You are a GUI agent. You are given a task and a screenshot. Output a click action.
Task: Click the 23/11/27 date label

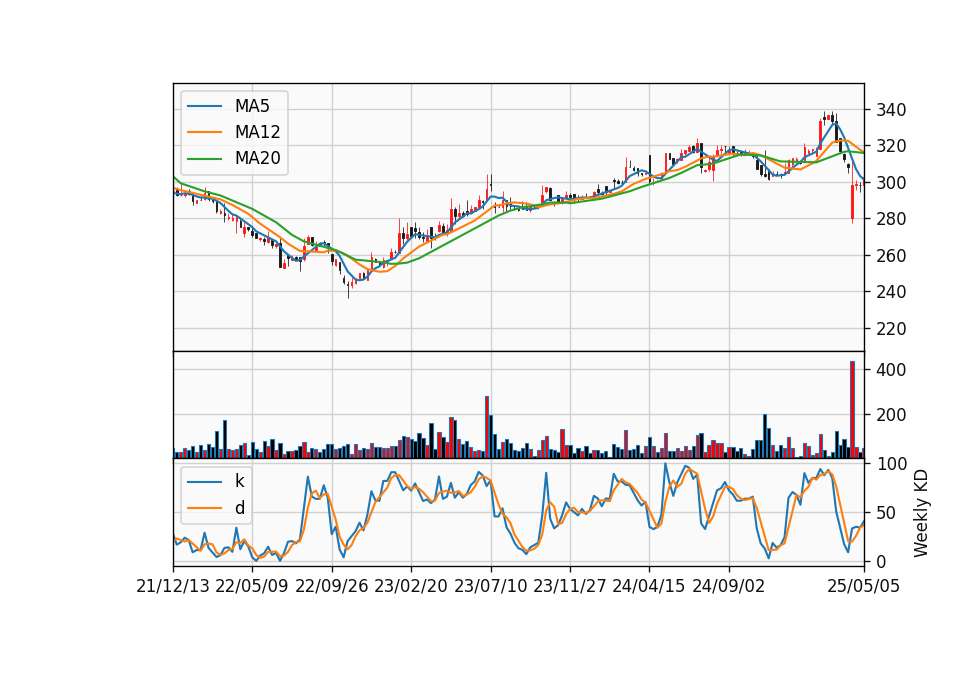coord(570,586)
